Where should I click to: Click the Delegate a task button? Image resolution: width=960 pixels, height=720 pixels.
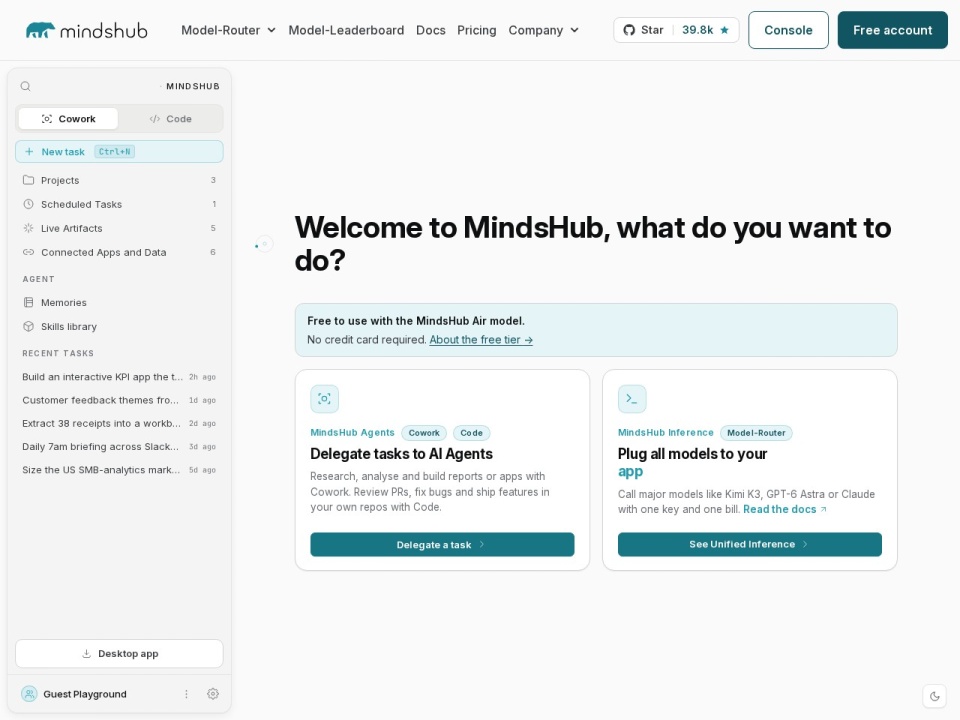(442, 544)
